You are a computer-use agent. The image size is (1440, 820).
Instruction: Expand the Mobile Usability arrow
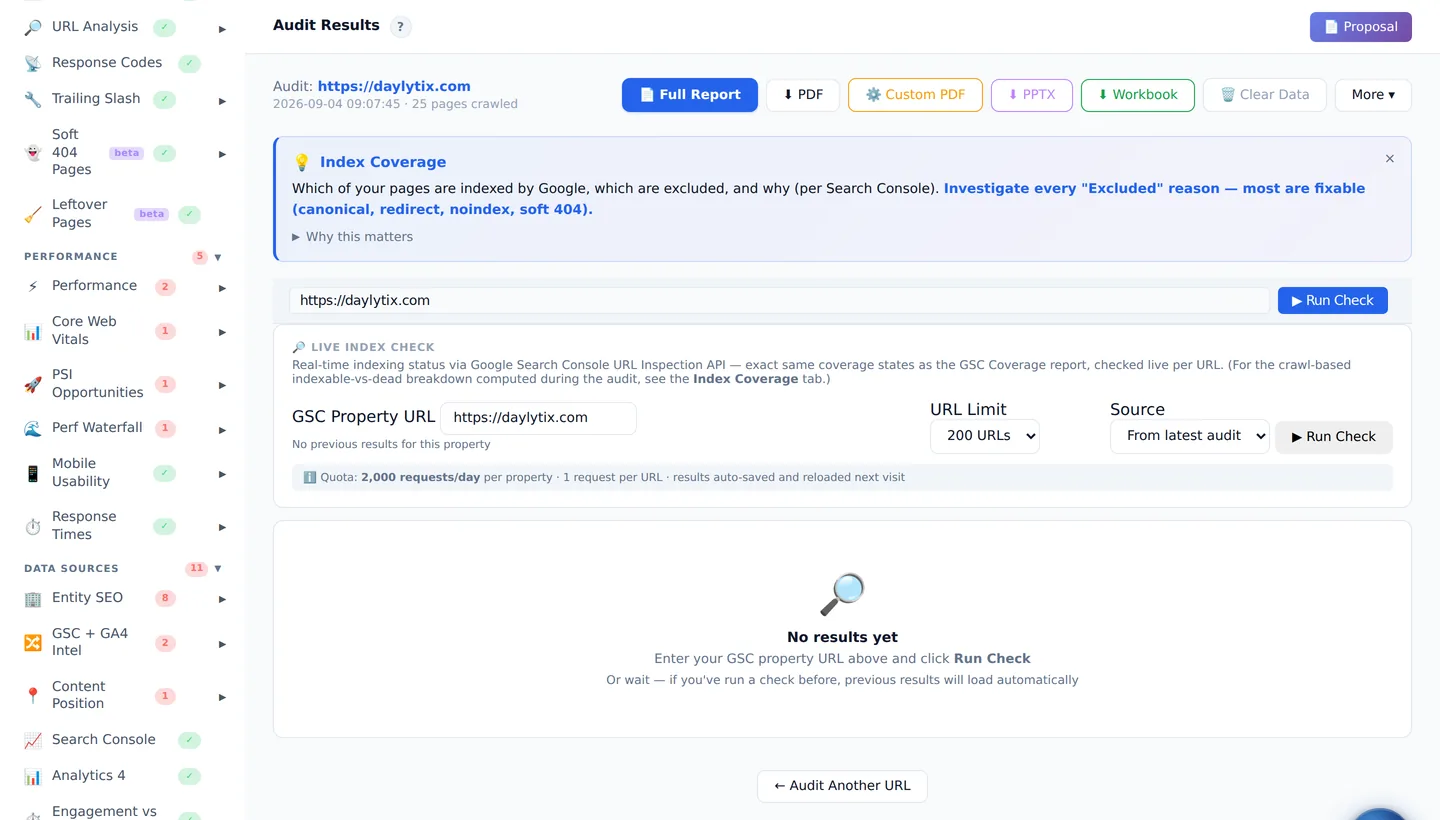click(x=222, y=475)
